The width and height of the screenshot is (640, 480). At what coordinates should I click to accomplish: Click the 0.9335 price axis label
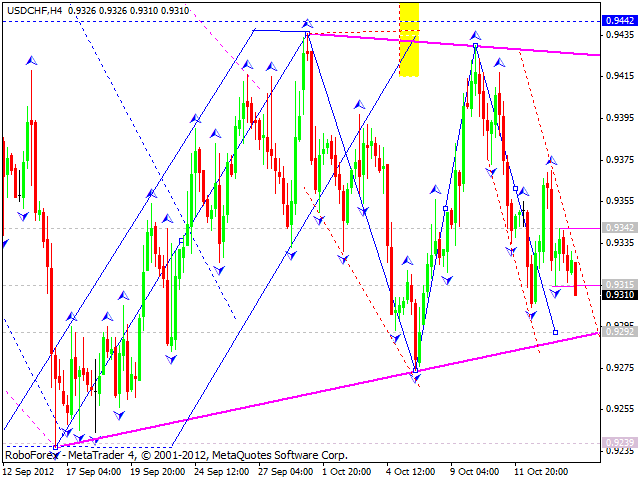[620, 243]
